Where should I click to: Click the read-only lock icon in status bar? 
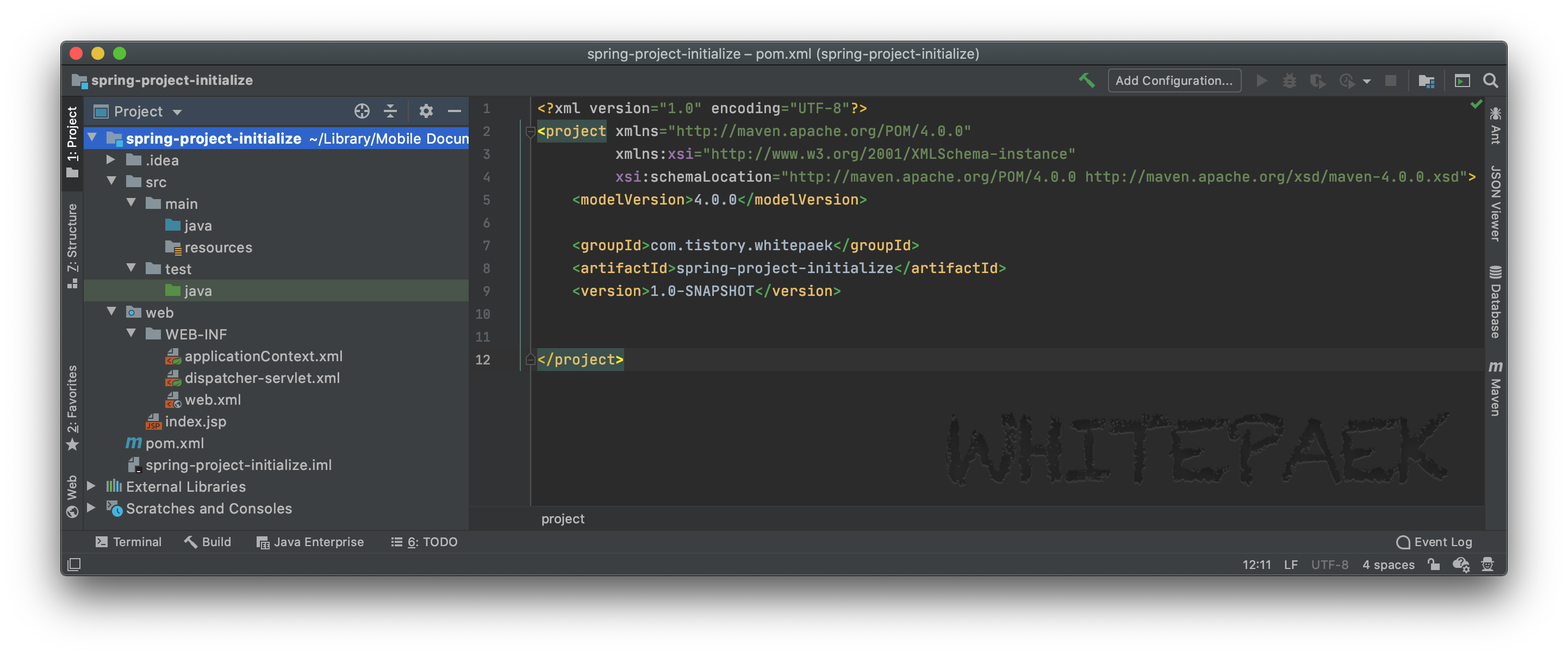(1434, 564)
